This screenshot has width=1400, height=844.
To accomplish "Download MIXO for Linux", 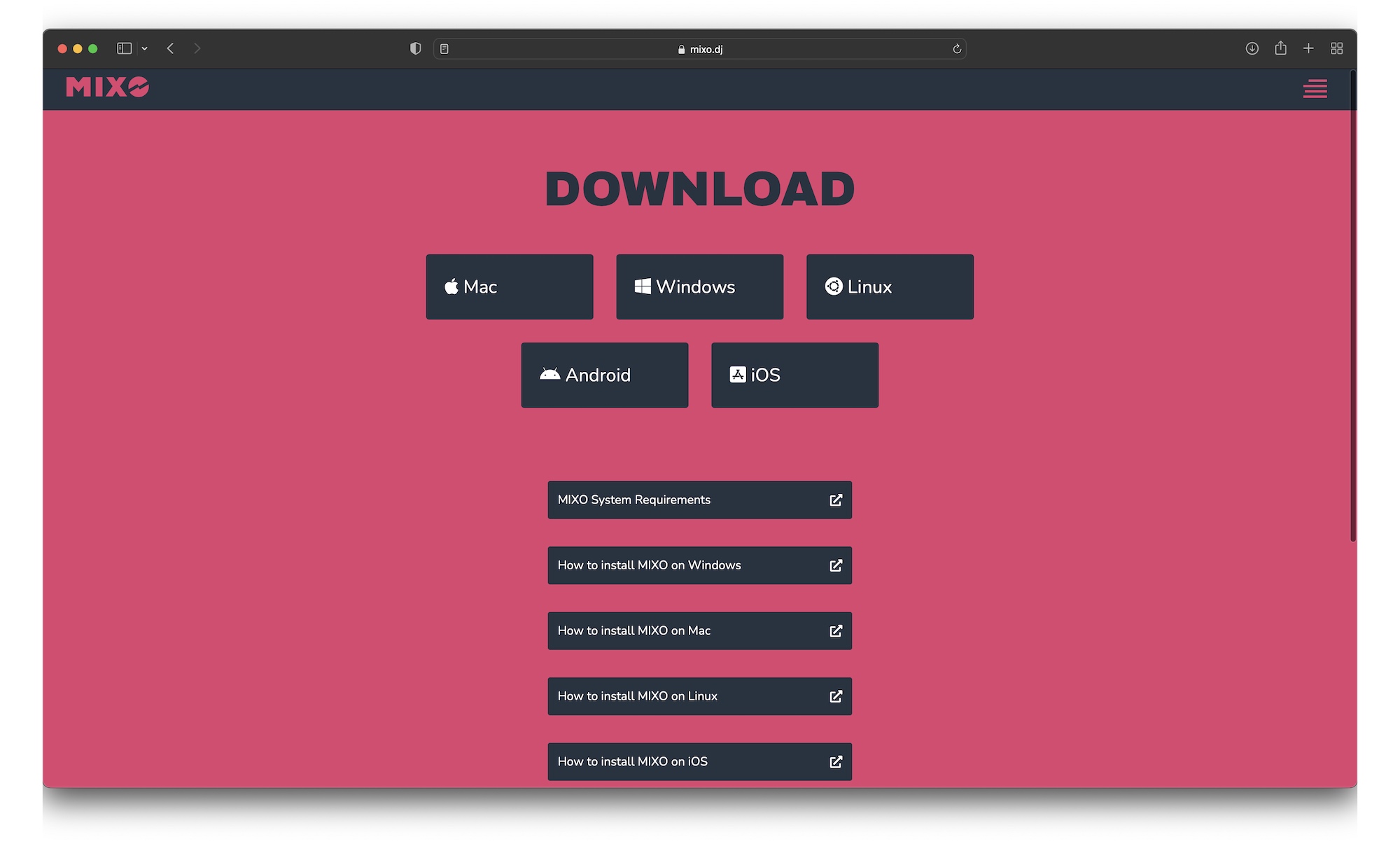I will (890, 286).
